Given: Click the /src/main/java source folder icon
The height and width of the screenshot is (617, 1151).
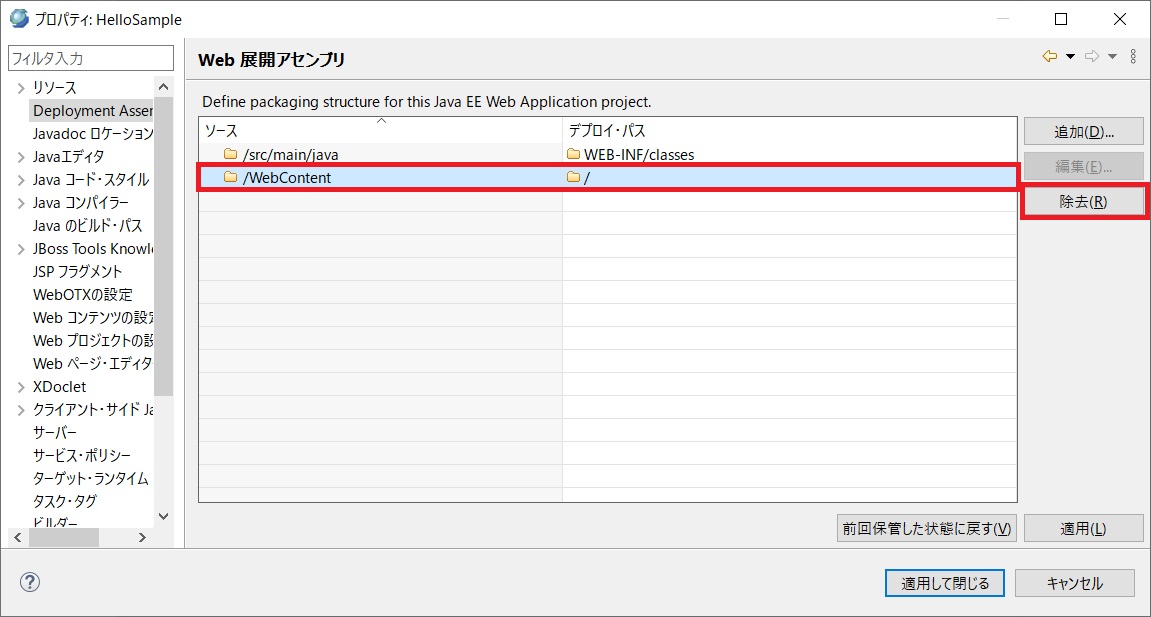Looking at the screenshot, I should pyautogui.click(x=231, y=154).
